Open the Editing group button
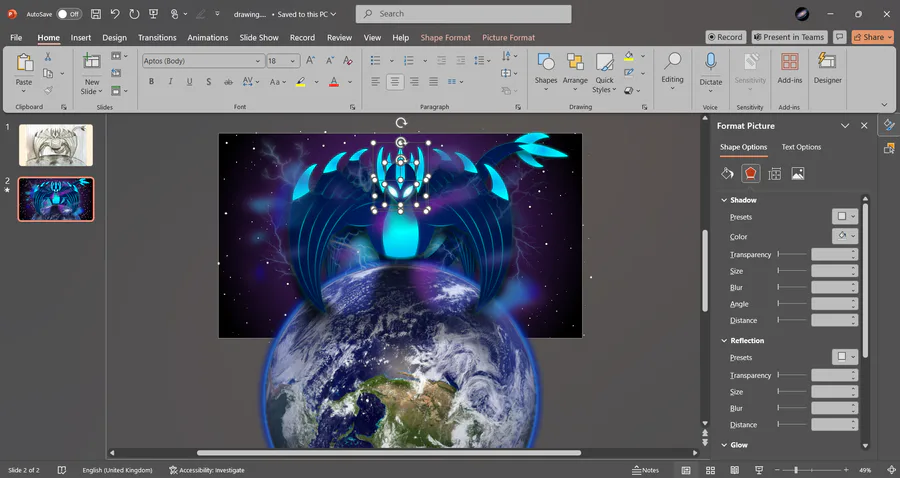This screenshot has height=478, width=900. click(672, 72)
